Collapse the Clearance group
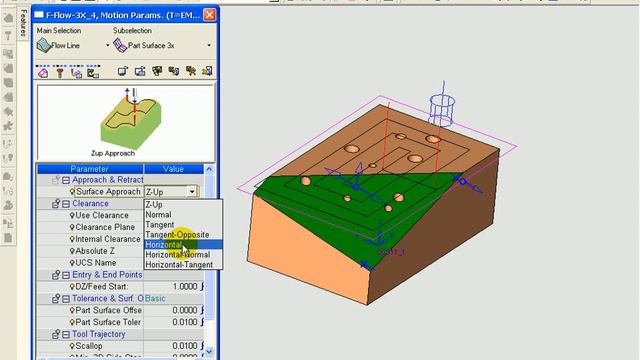640x360 pixels. pyautogui.click(x=66, y=204)
